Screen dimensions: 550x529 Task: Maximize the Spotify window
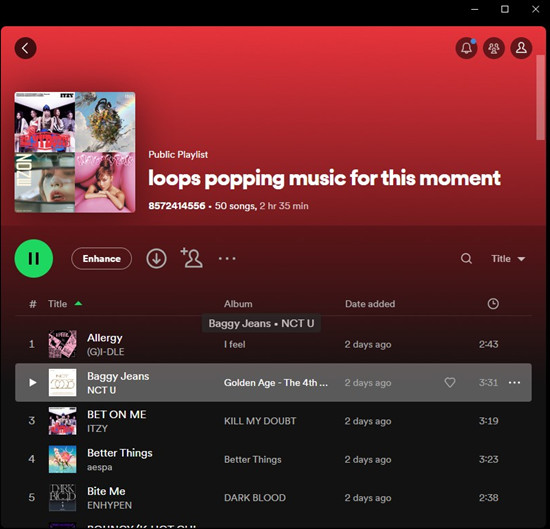505,9
